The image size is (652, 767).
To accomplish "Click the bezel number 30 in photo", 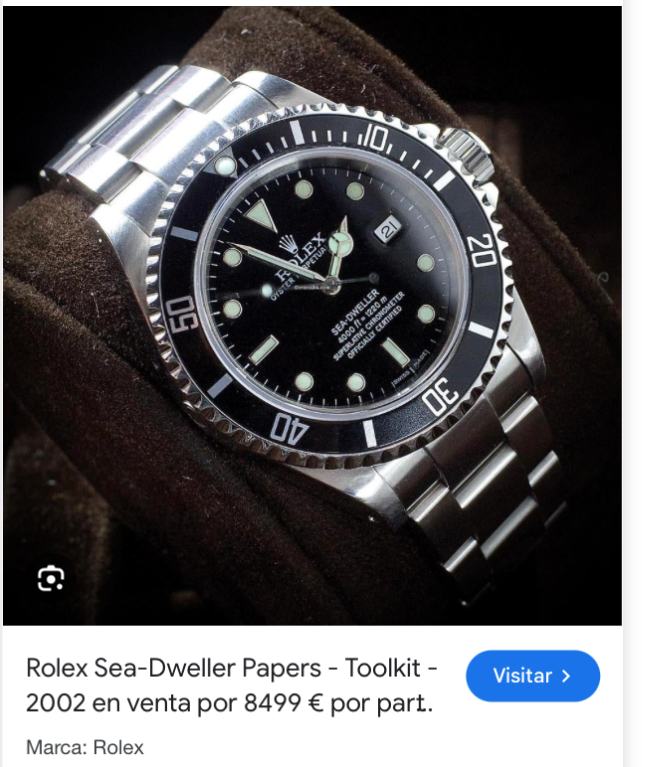I will 441,395.
